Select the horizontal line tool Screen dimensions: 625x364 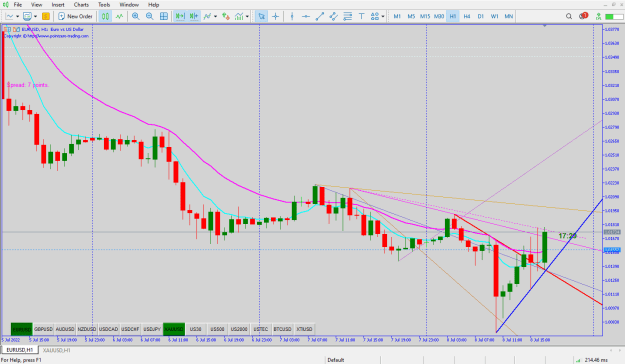306,16
